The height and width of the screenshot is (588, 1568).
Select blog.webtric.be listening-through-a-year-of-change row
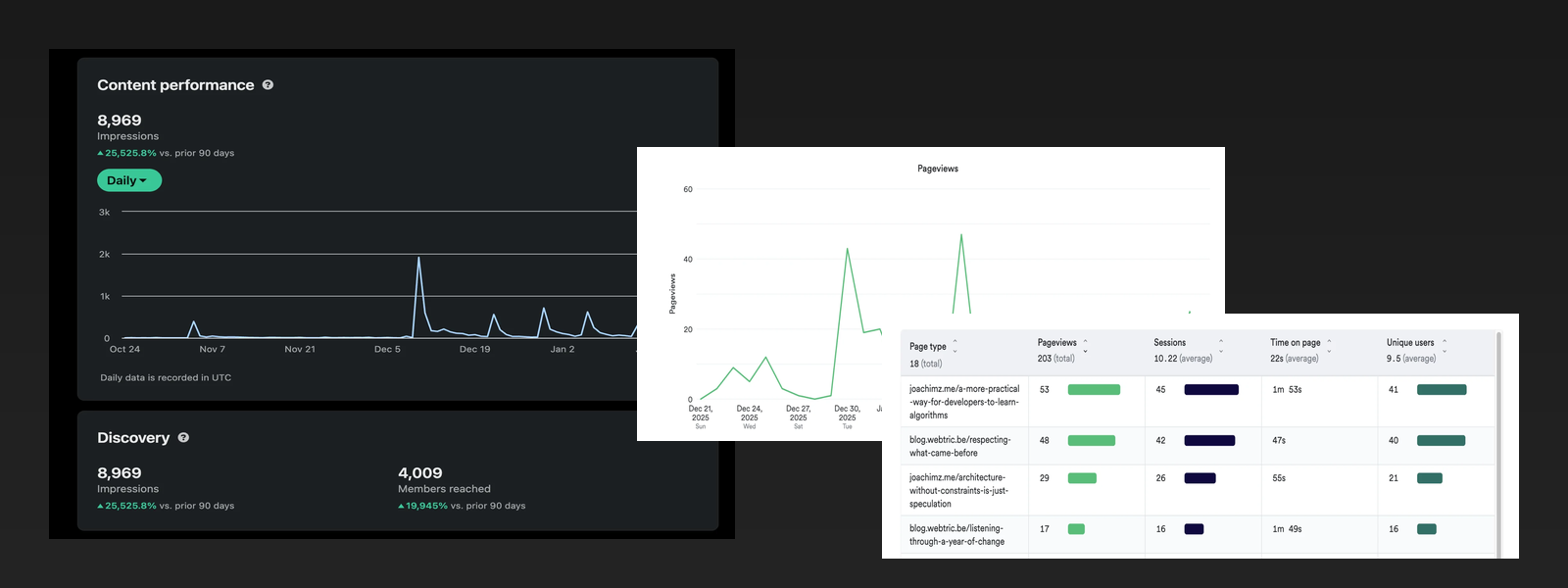pos(956,534)
